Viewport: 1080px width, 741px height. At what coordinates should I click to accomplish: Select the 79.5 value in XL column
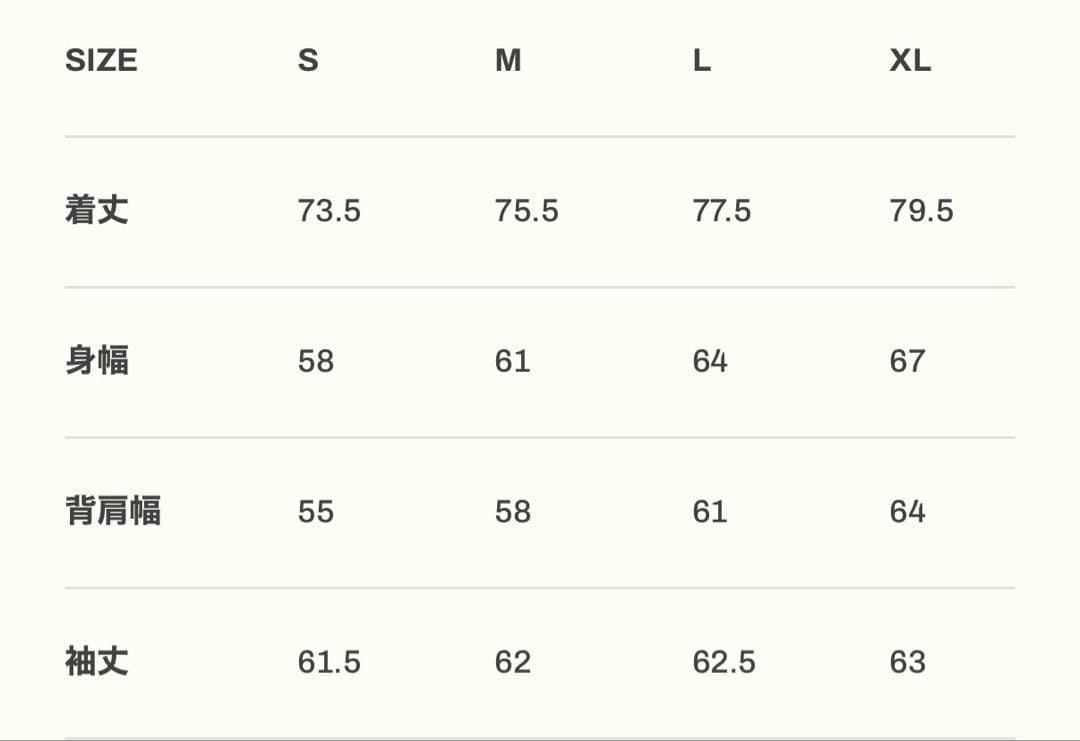(921, 211)
